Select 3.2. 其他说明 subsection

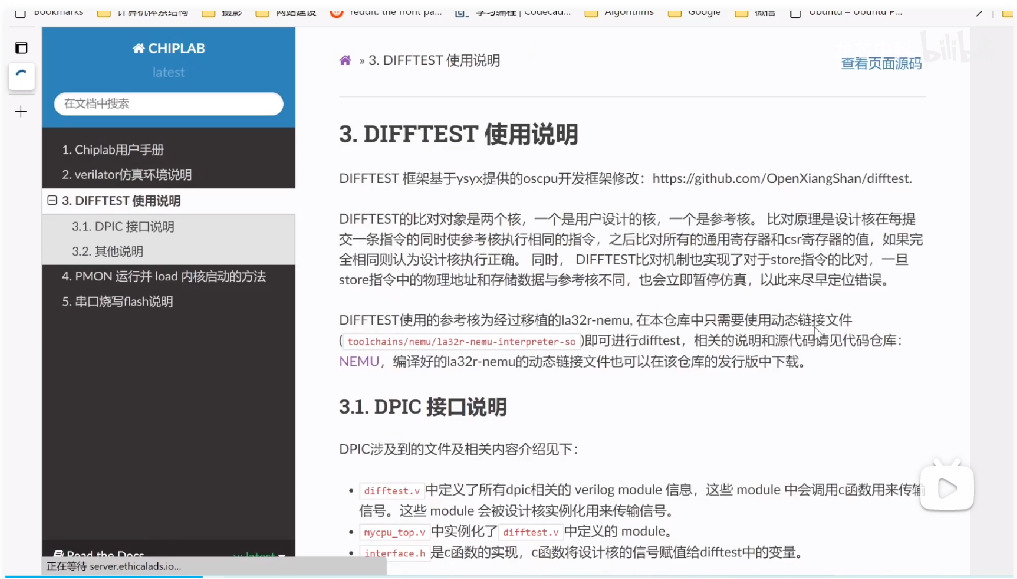point(107,251)
